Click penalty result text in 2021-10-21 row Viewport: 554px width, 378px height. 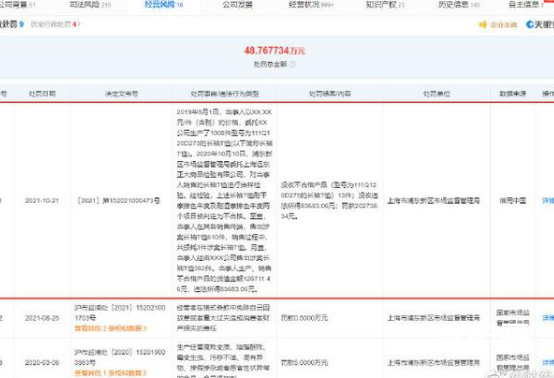point(329,200)
